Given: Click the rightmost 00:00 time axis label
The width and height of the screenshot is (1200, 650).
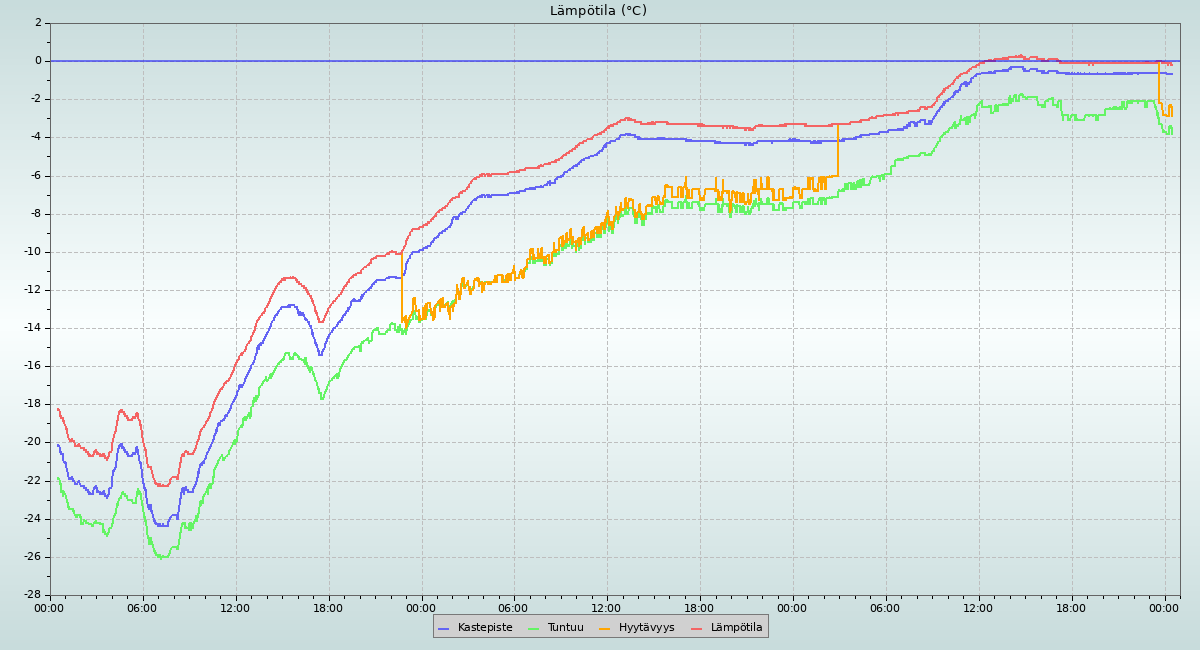Looking at the screenshot, I should click(x=1164, y=608).
